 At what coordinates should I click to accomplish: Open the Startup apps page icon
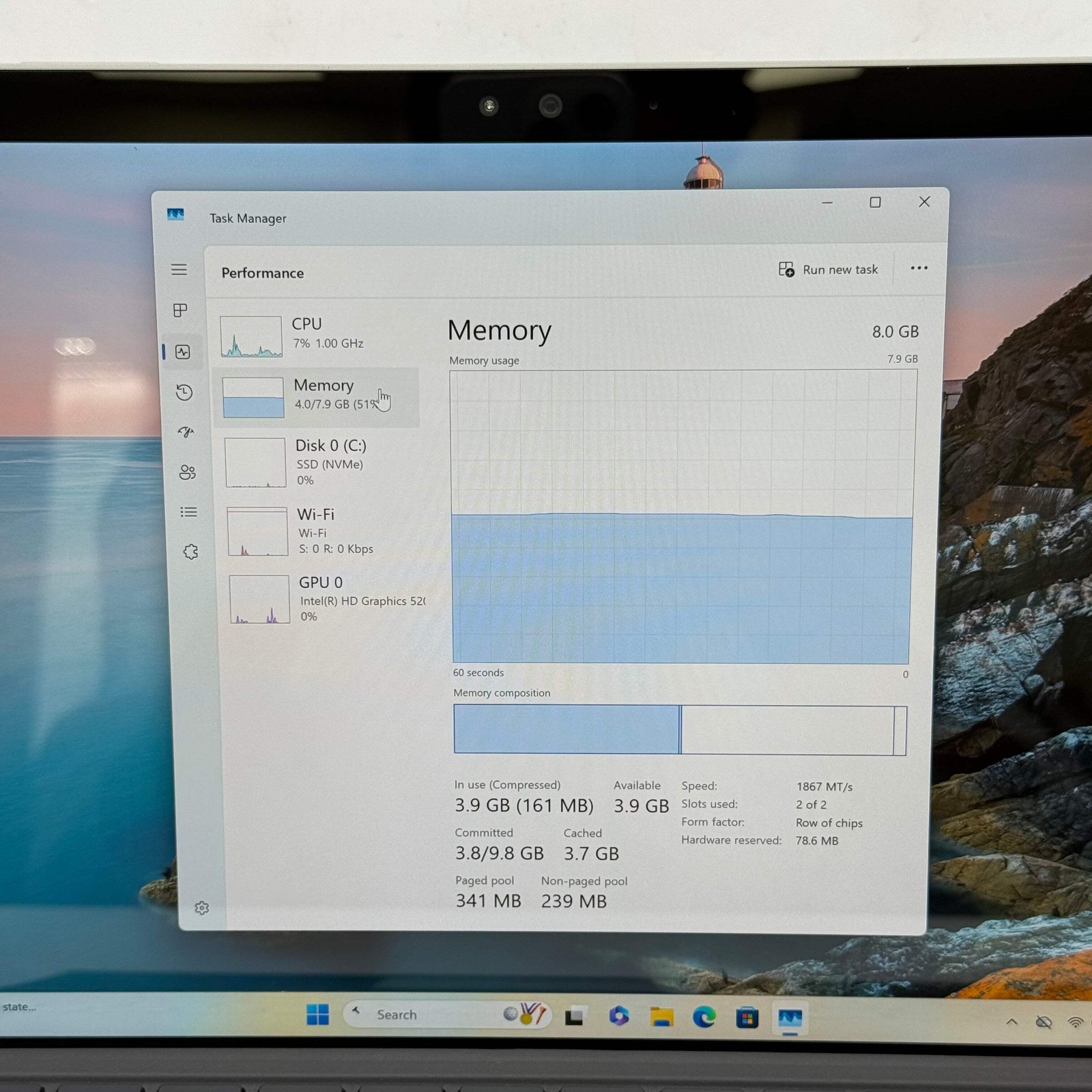(186, 432)
